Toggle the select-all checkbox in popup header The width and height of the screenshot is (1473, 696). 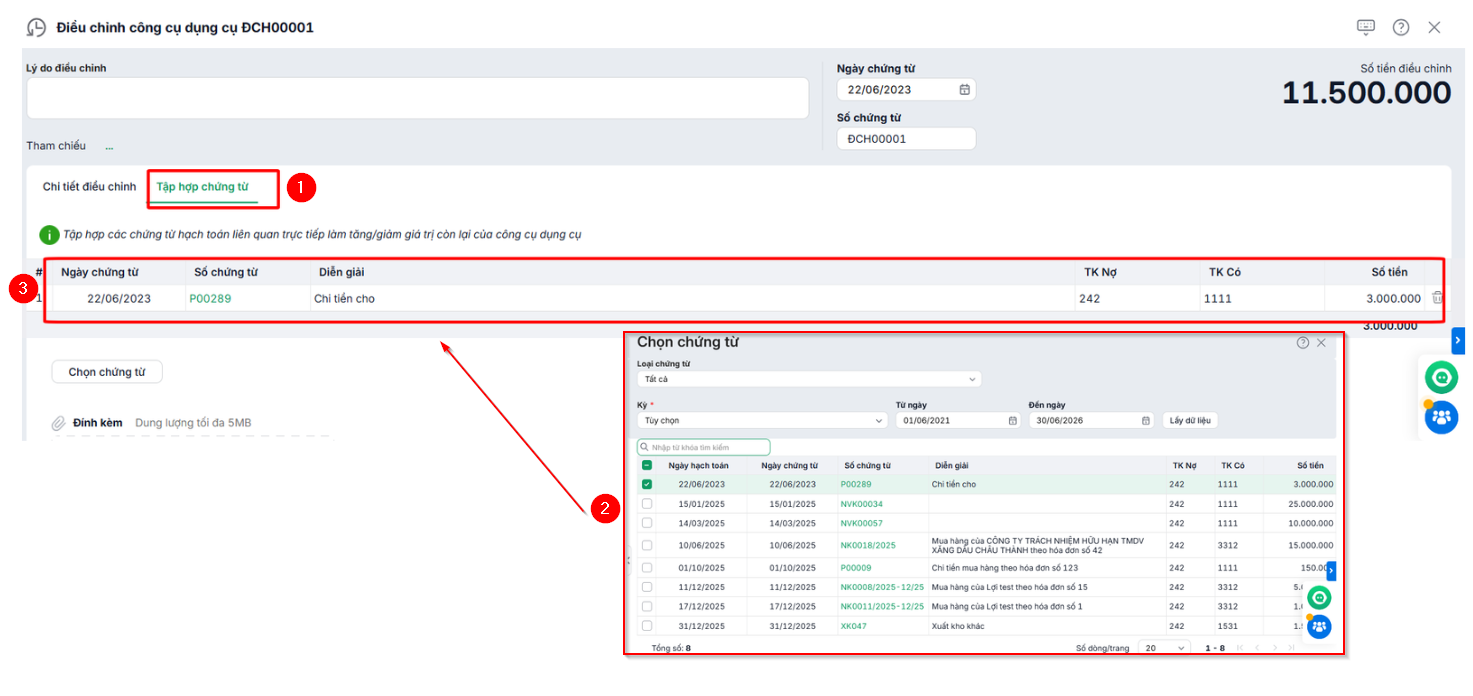[x=647, y=465]
